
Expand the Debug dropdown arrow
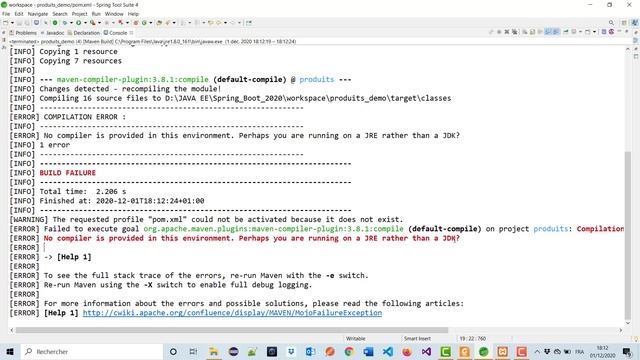pos(71,23)
